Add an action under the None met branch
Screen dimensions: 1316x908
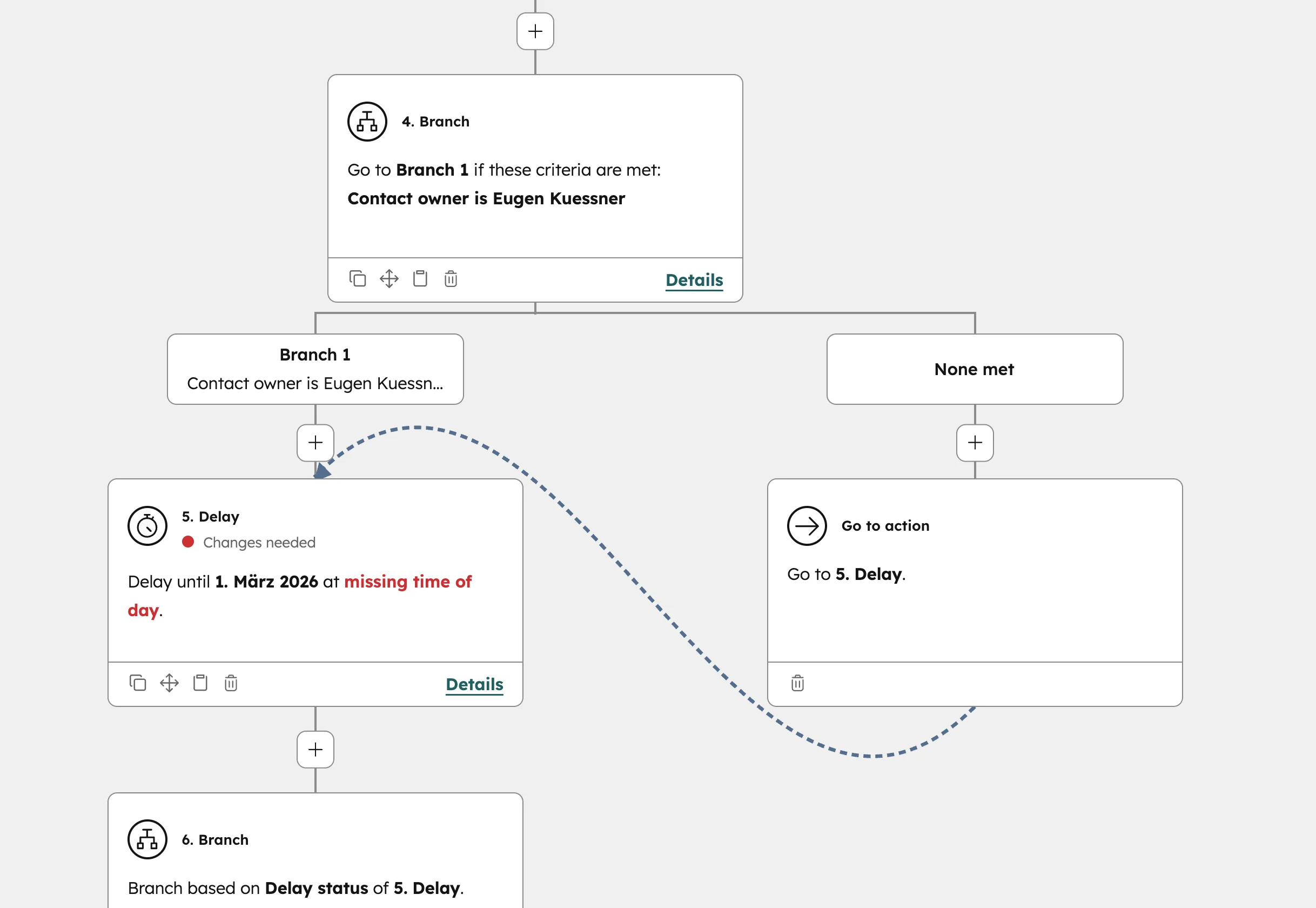(x=973, y=443)
